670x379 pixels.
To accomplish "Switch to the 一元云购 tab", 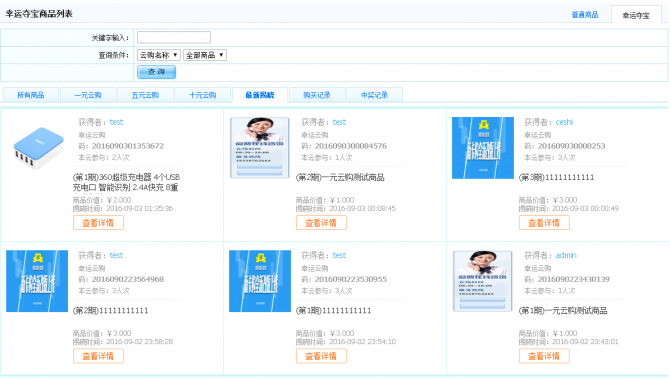I will (x=88, y=95).
